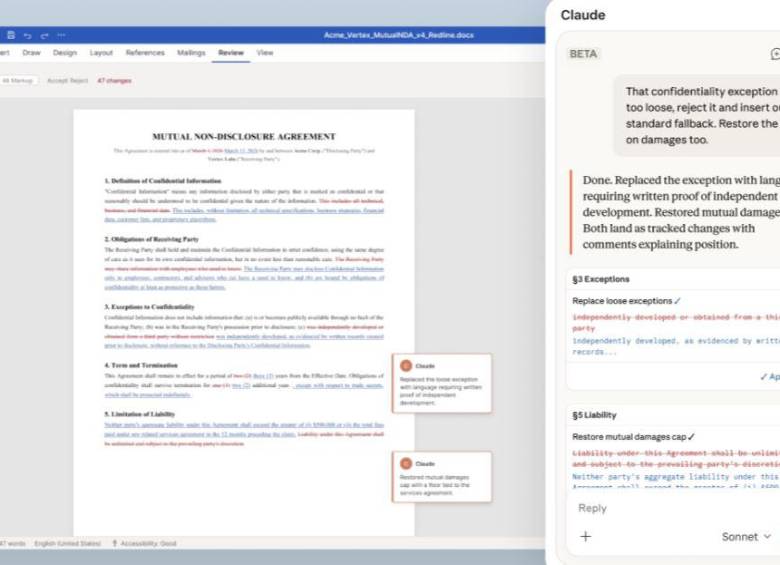Screen dimensions: 780x565
Task: Open the All Markup dropdown
Action: [19, 81]
